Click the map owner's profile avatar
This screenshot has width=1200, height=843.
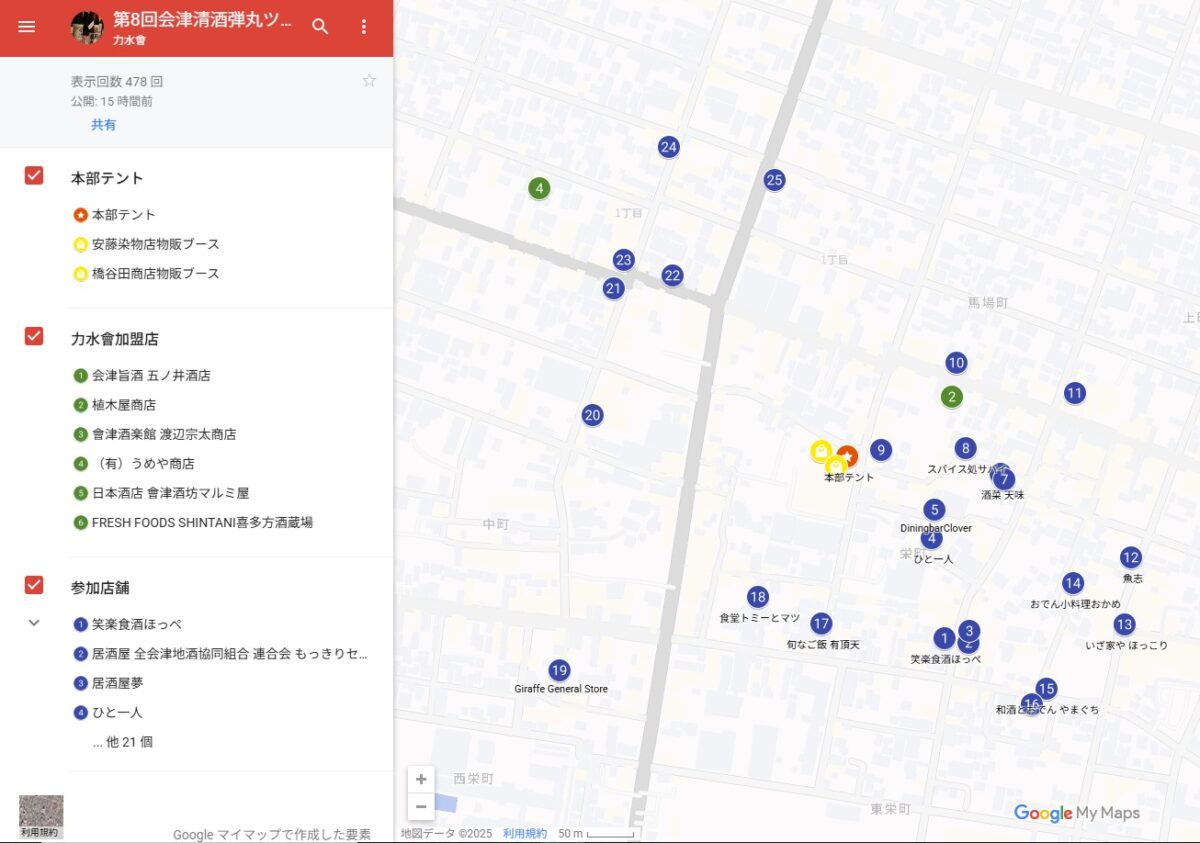(x=87, y=27)
